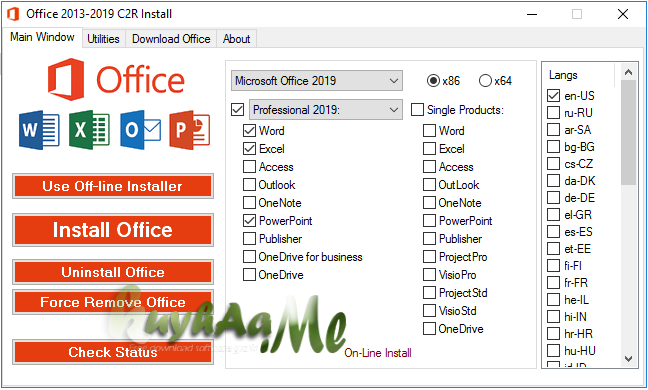
Task: Check the fi-FI language checkbox
Action: pyautogui.click(x=553, y=265)
